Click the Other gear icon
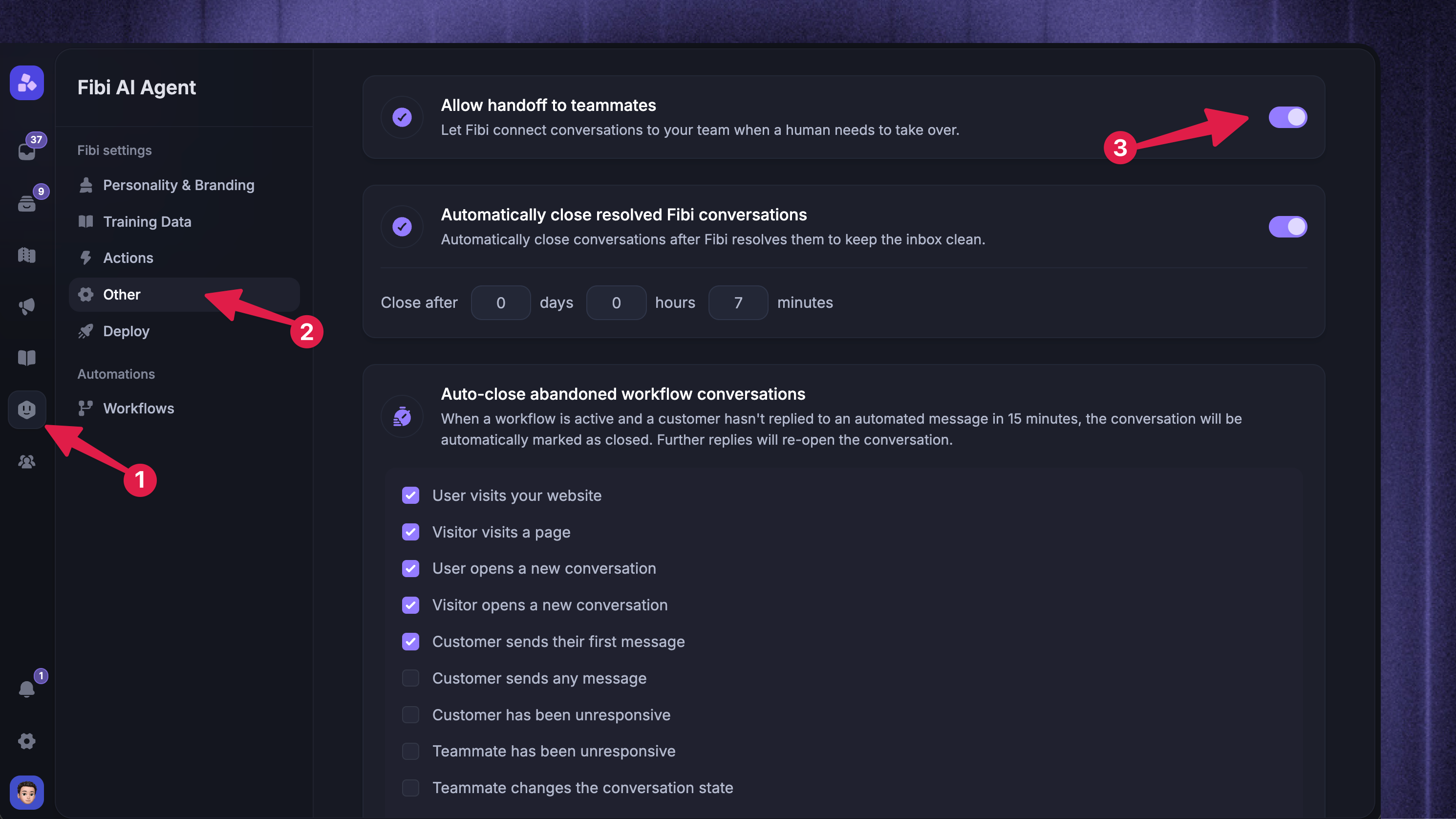The height and width of the screenshot is (819, 1456). pos(86,295)
